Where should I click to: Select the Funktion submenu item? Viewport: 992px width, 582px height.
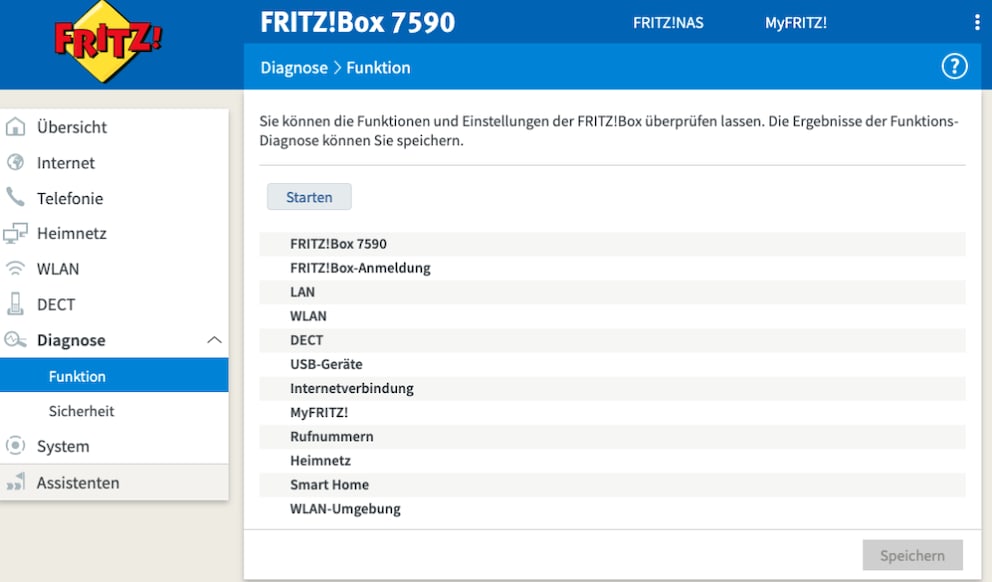114,375
